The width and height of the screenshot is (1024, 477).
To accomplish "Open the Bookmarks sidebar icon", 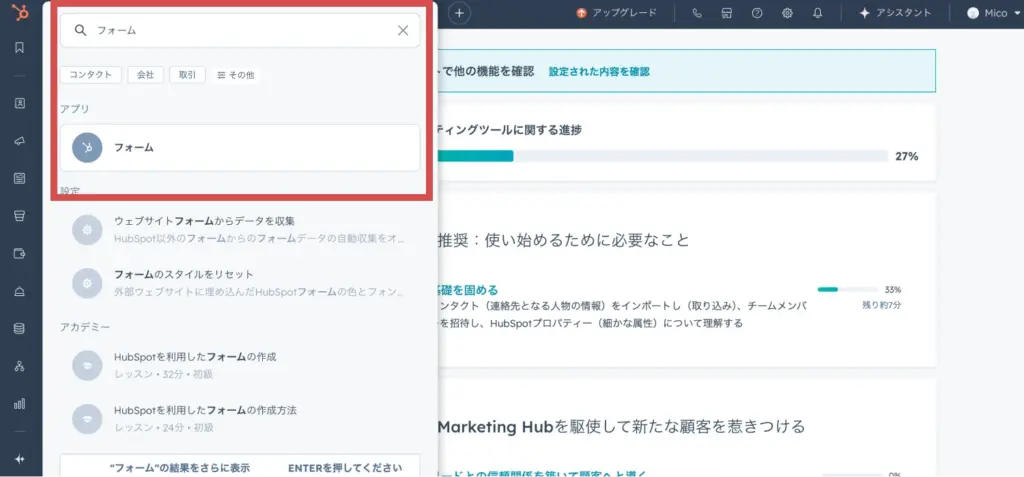I will [x=20, y=47].
